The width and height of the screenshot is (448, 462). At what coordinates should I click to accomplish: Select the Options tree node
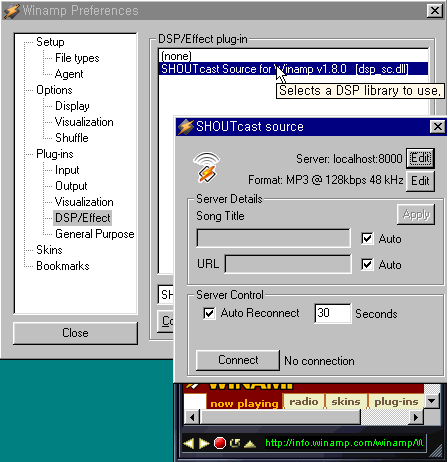(x=54, y=90)
